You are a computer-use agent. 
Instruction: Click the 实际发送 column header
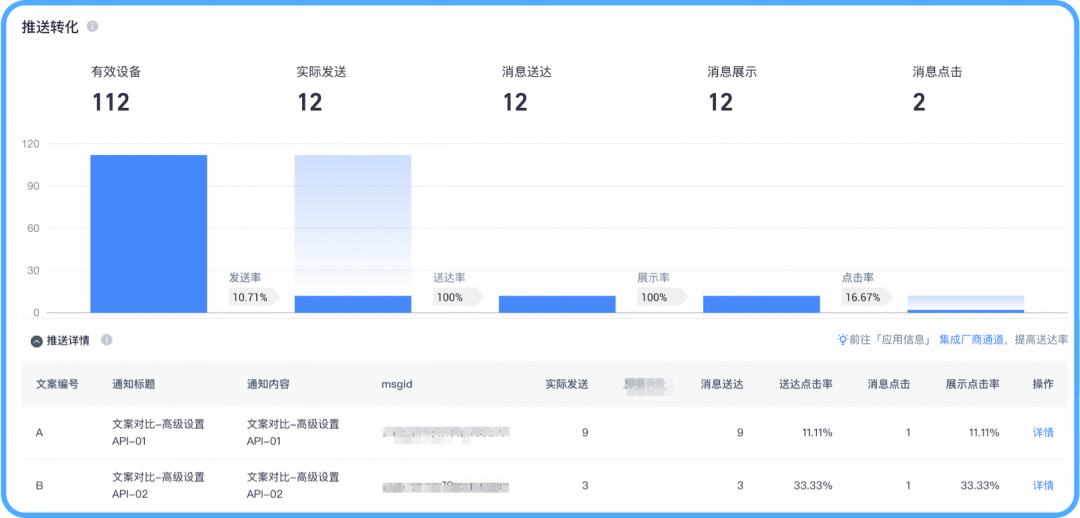click(x=567, y=384)
